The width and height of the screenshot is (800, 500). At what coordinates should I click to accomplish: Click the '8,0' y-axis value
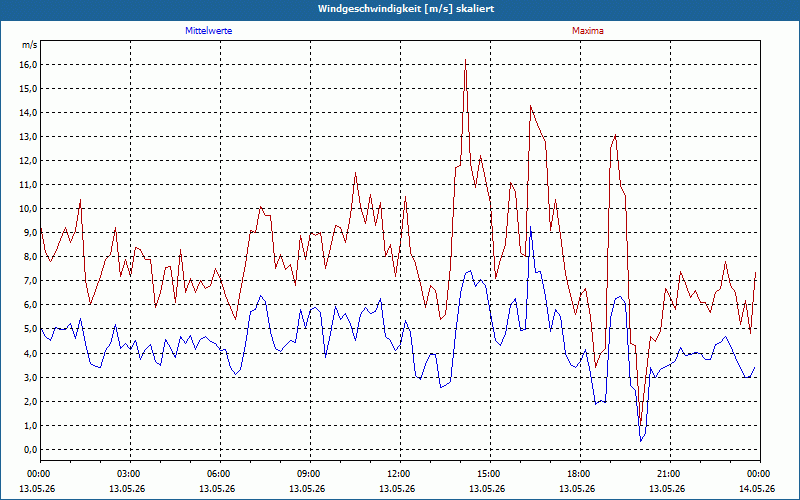pos(30,257)
